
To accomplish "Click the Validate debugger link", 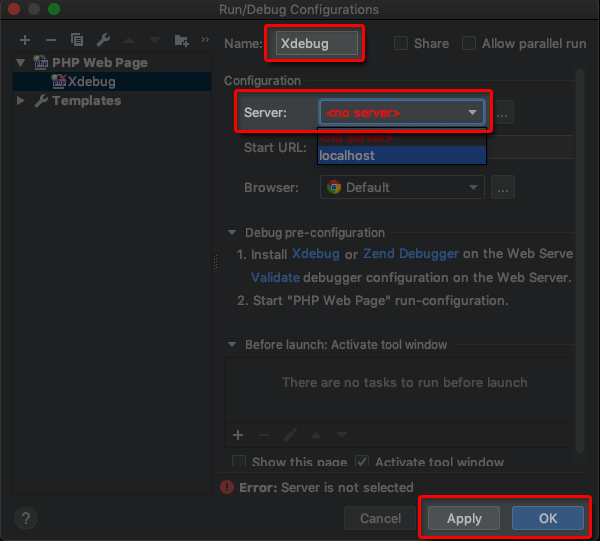I will click(x=275, y=277).
